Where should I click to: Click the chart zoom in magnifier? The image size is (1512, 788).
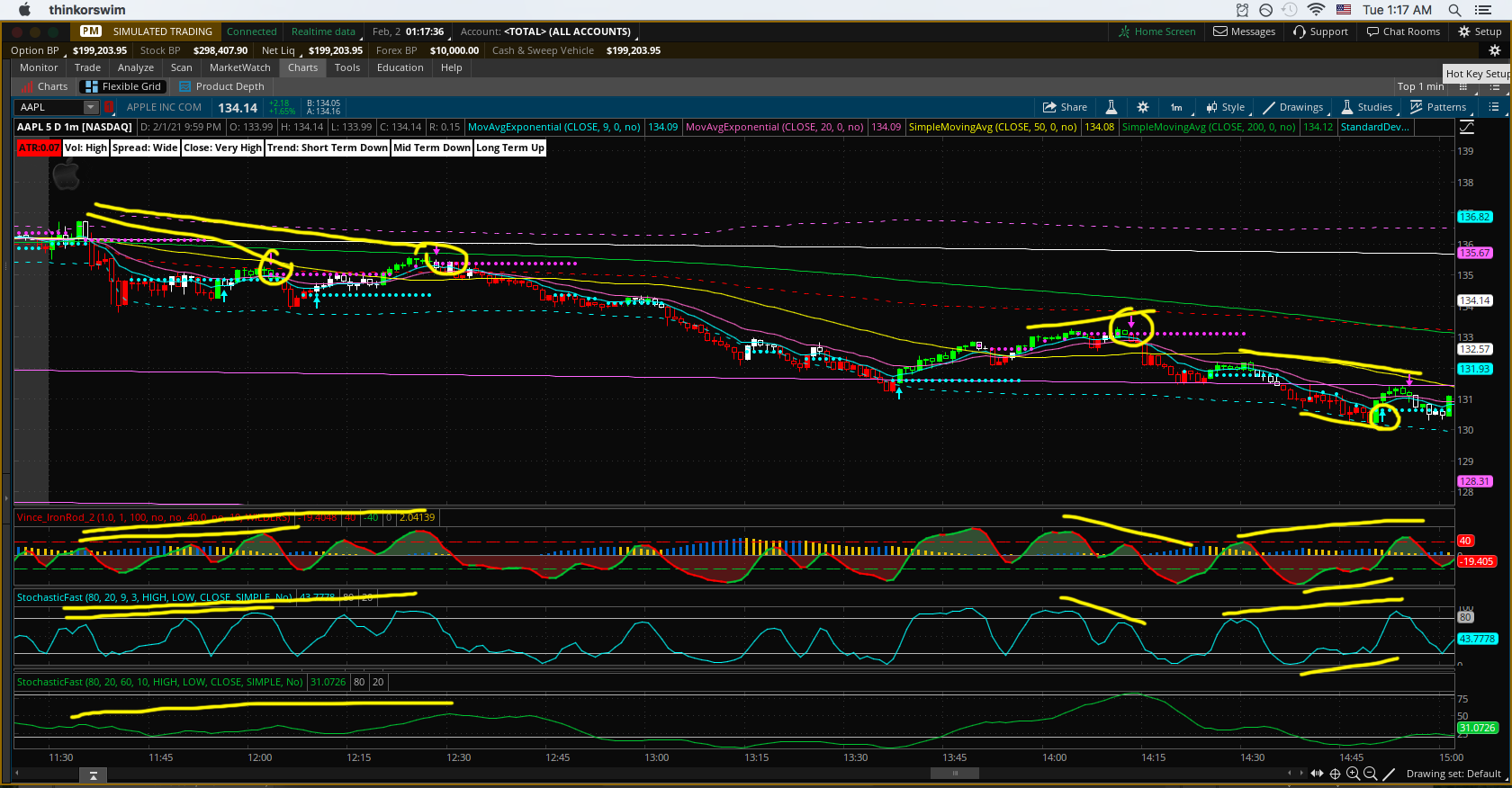pyautogui.click(x=1353, y=774)
